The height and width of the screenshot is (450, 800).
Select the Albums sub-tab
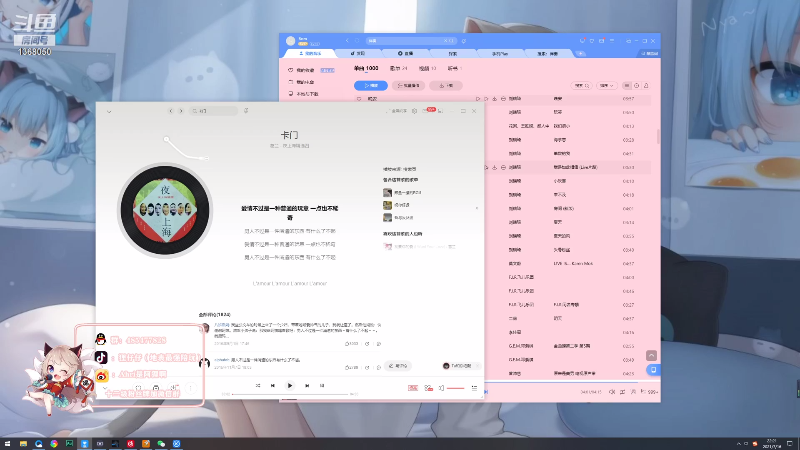(398, 68)
